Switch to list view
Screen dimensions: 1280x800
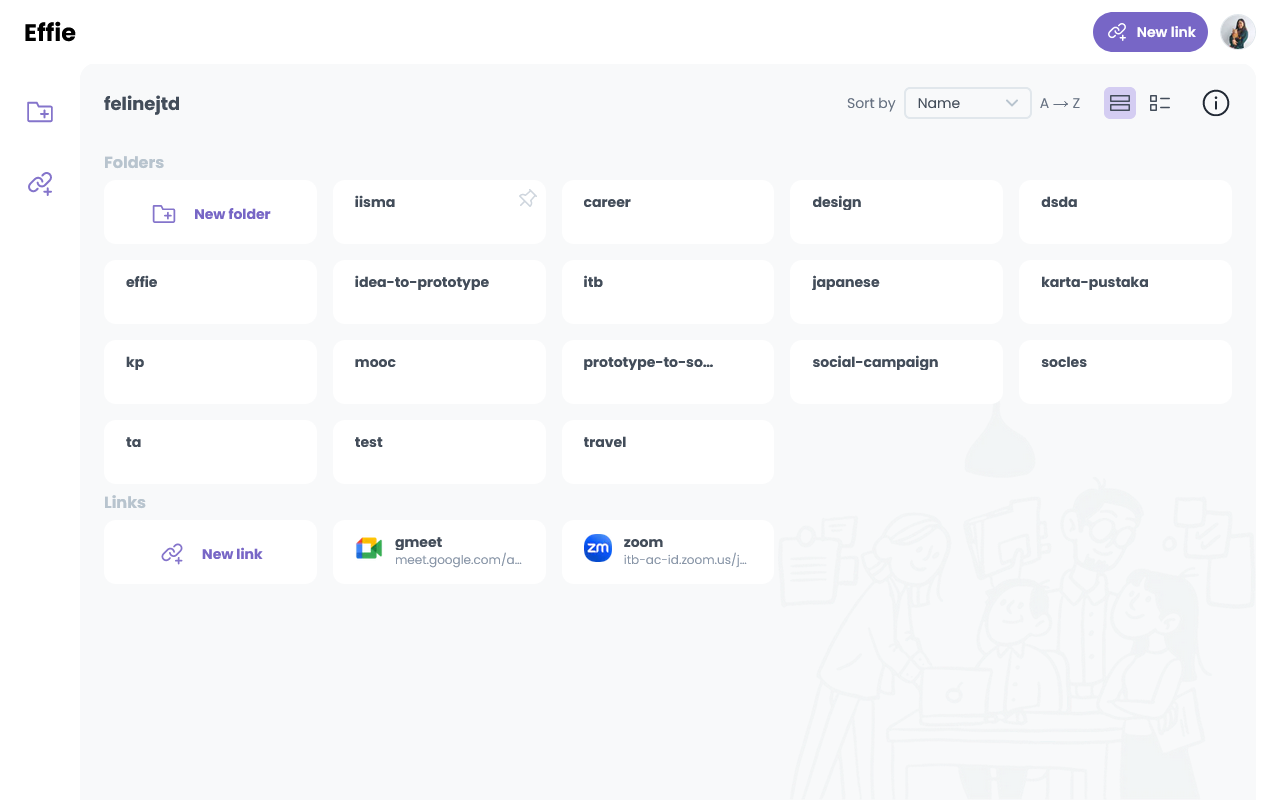(1160, 103)
